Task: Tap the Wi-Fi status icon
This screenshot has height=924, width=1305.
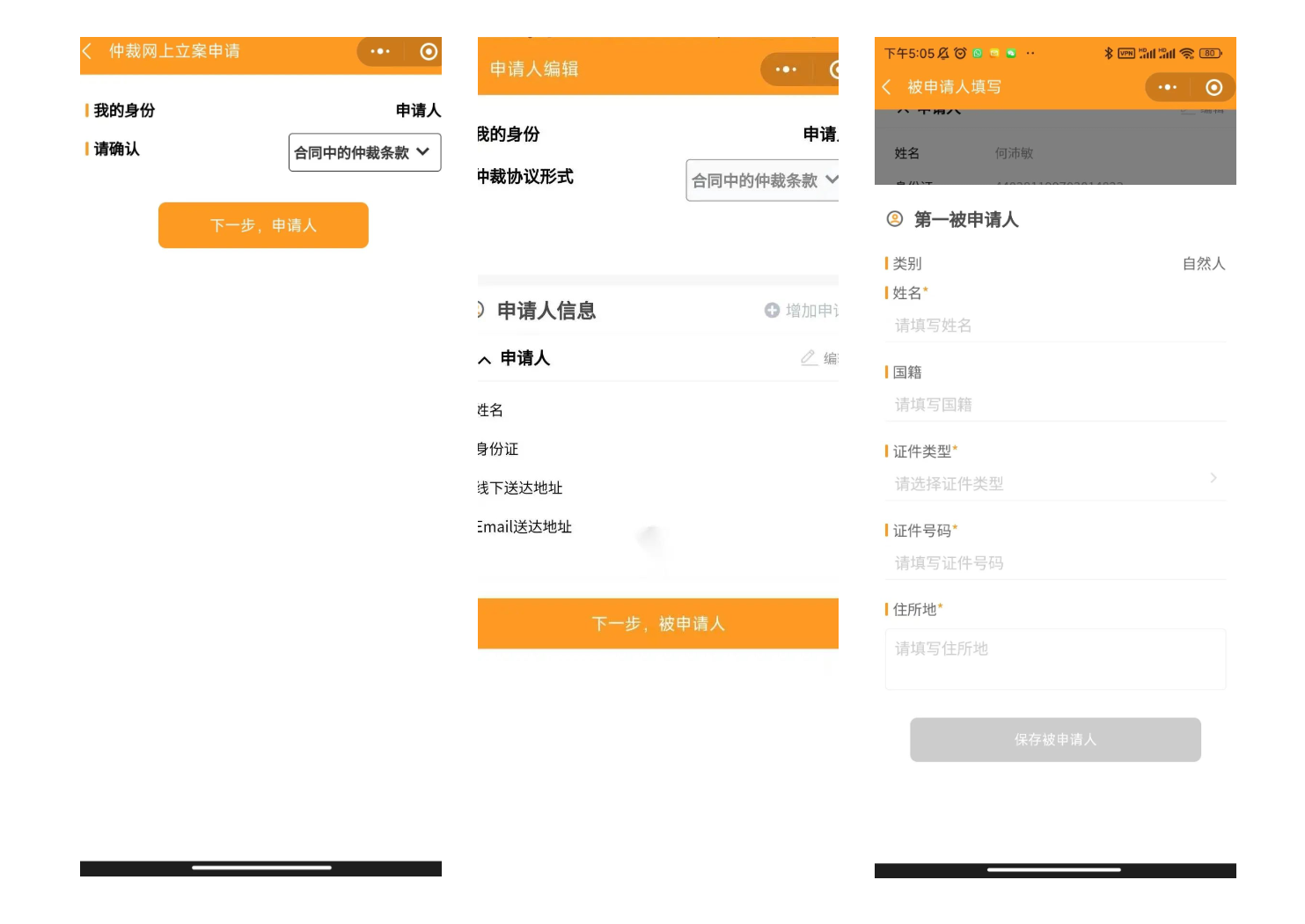Action: pos(1187,54)
